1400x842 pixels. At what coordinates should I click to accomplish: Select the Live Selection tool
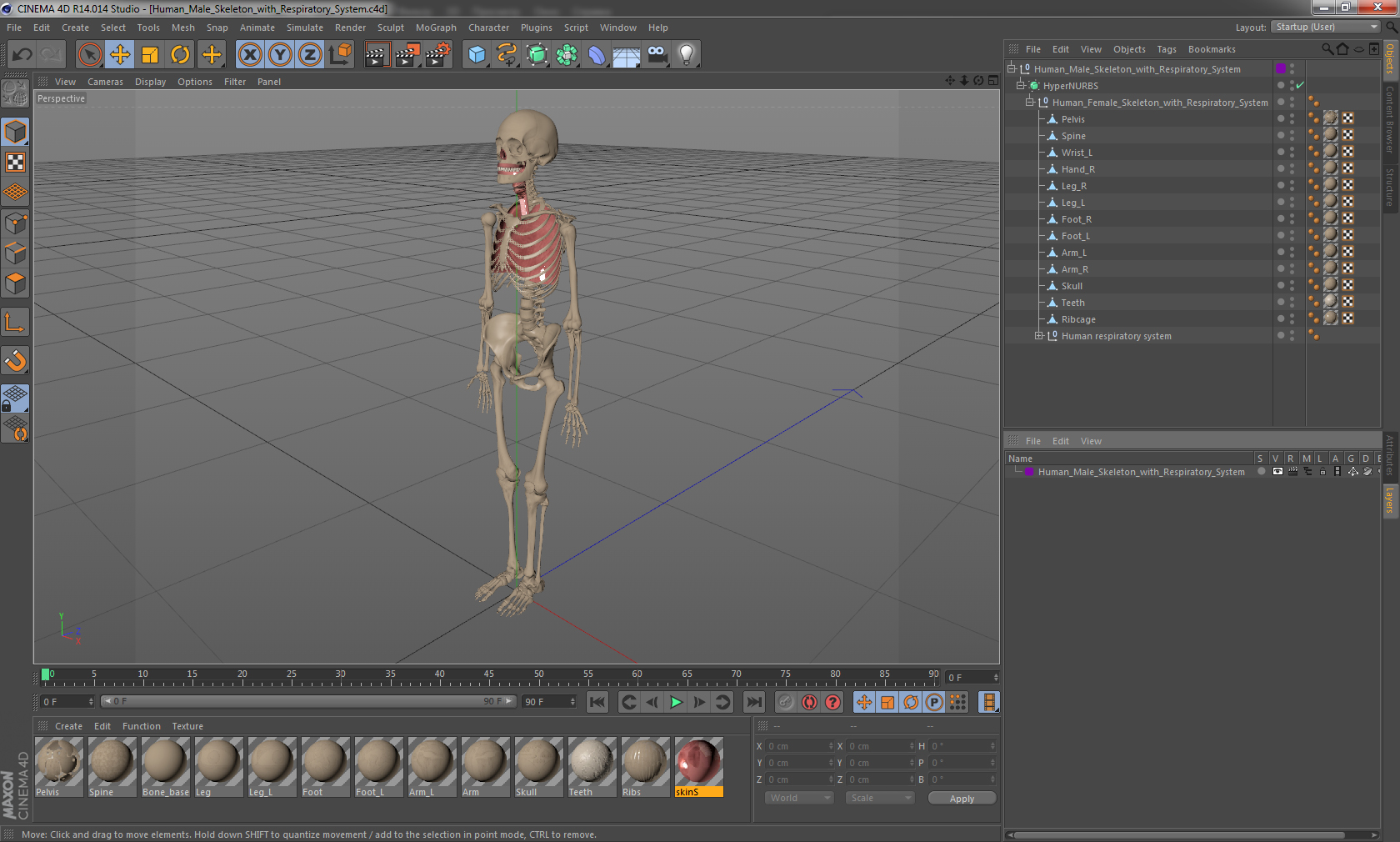click(x=89, y=55)
